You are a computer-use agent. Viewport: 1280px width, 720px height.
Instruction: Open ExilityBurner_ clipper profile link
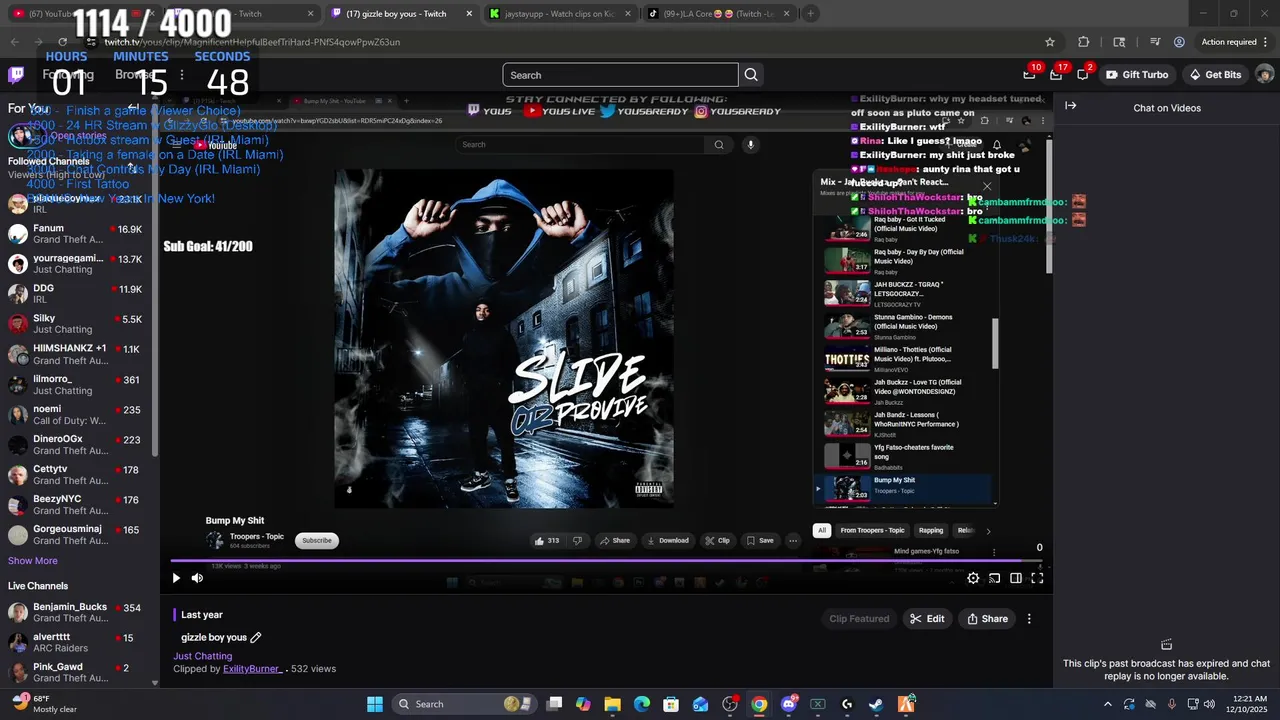[252, 668]
